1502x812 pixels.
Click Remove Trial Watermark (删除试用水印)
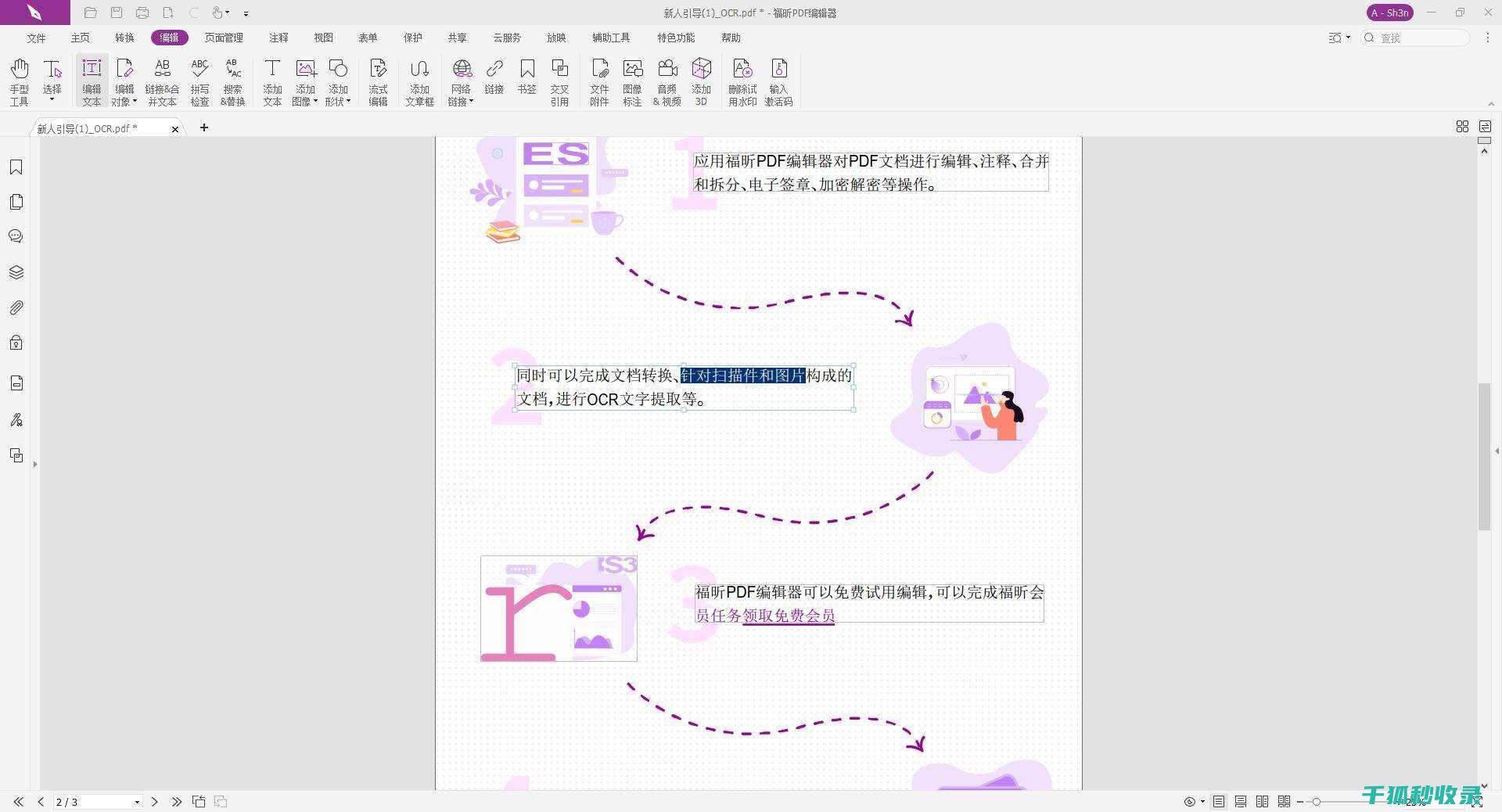coord(742,81)
